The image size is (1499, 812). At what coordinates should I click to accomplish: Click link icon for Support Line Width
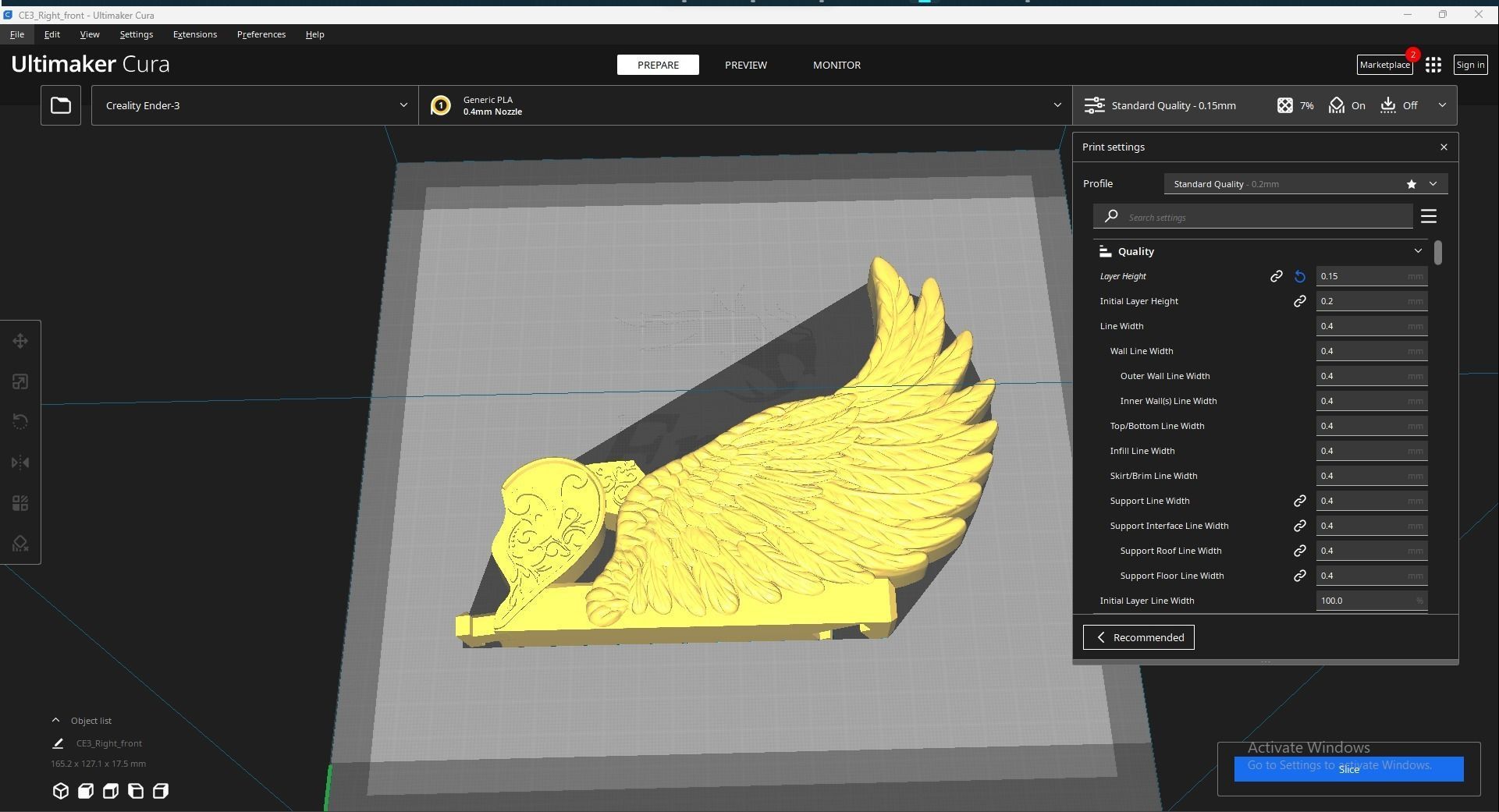[x=1299, y=501]
